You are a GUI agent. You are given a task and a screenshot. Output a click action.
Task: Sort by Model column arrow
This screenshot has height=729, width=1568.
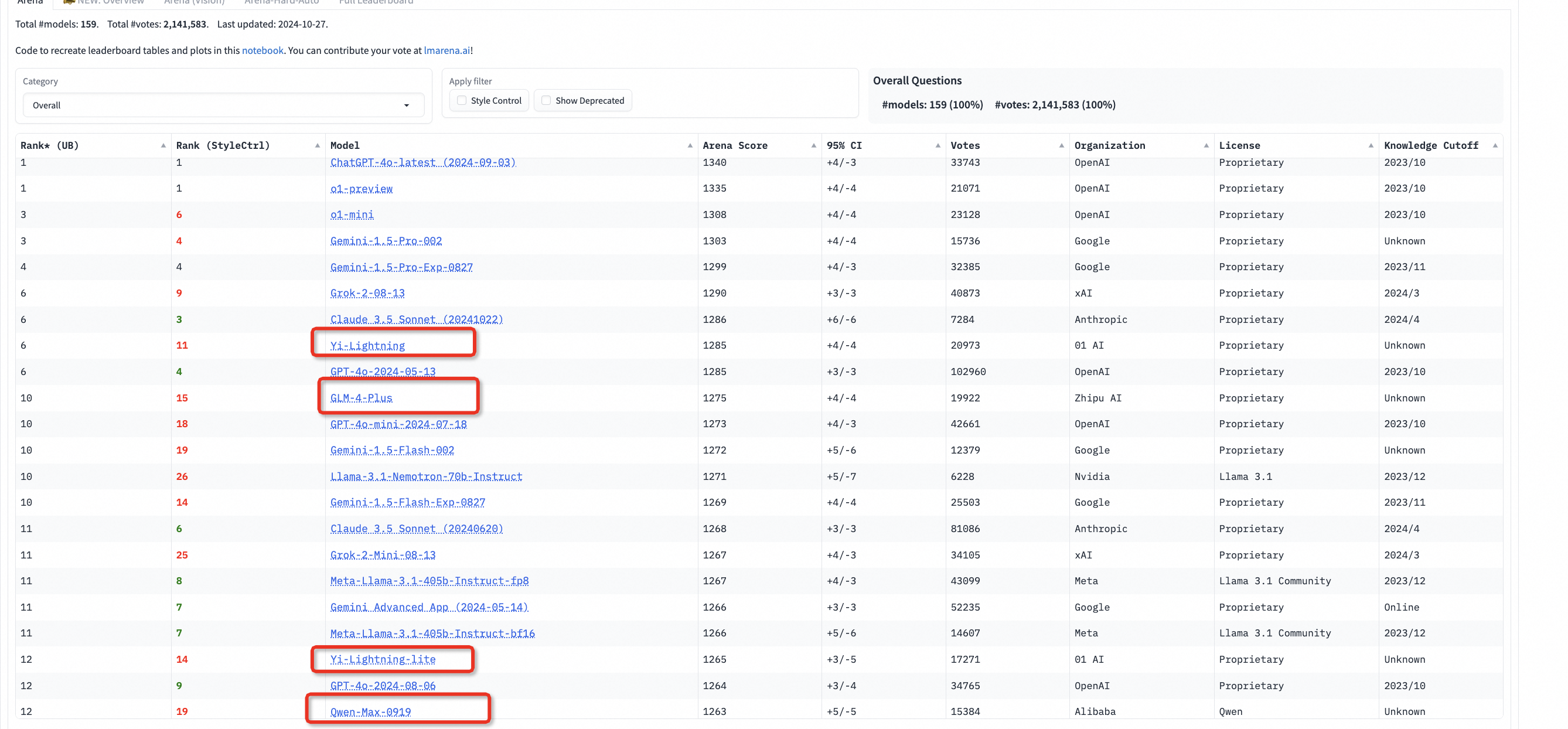tap(690, 145)
